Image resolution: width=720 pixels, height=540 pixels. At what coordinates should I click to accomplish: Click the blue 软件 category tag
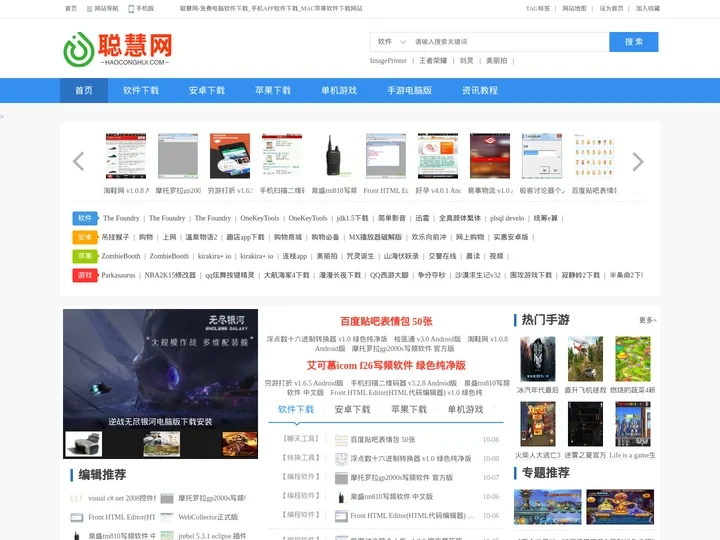point(85,218)
